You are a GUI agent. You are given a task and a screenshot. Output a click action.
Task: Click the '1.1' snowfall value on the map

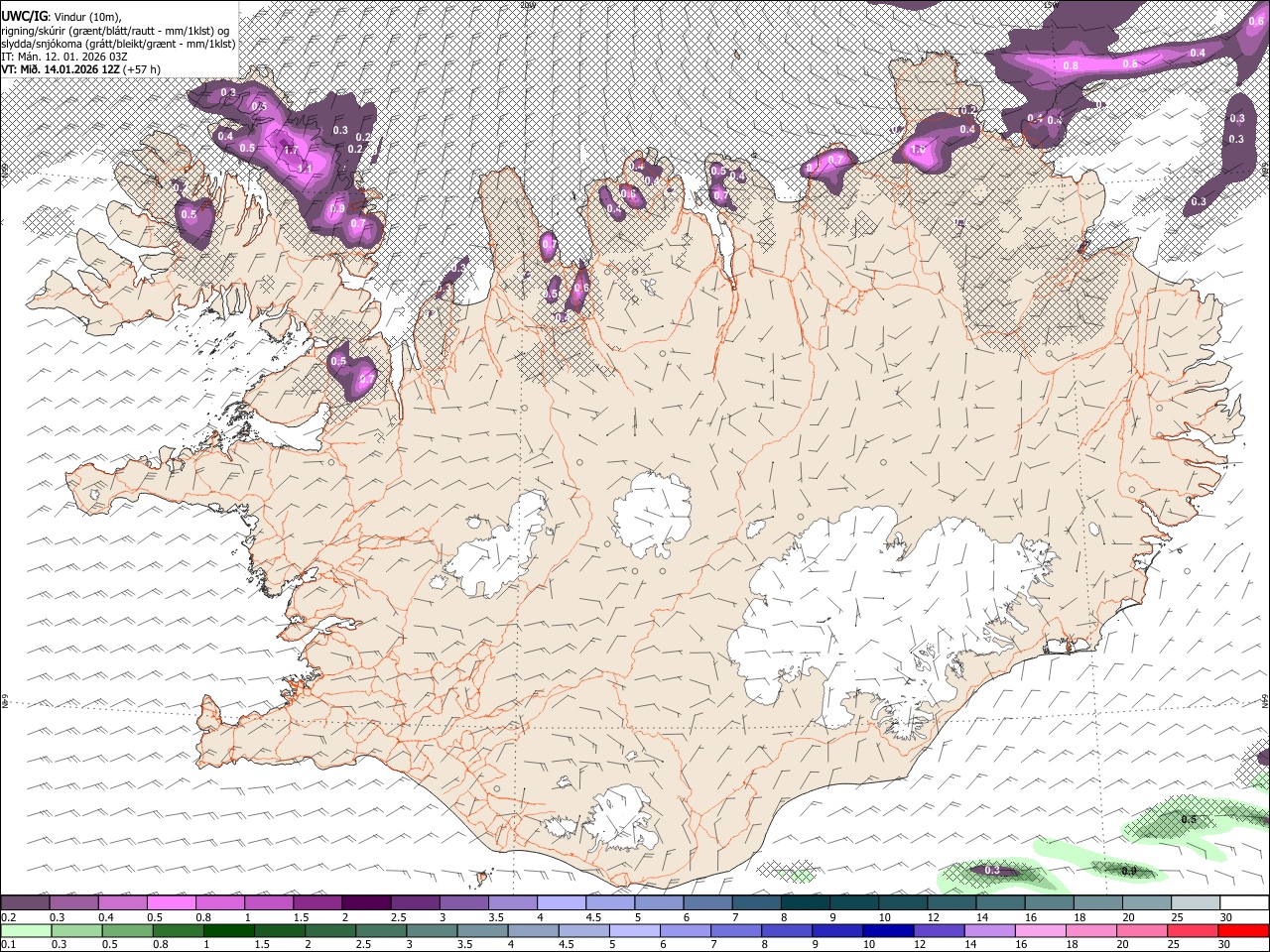[305, 170]
